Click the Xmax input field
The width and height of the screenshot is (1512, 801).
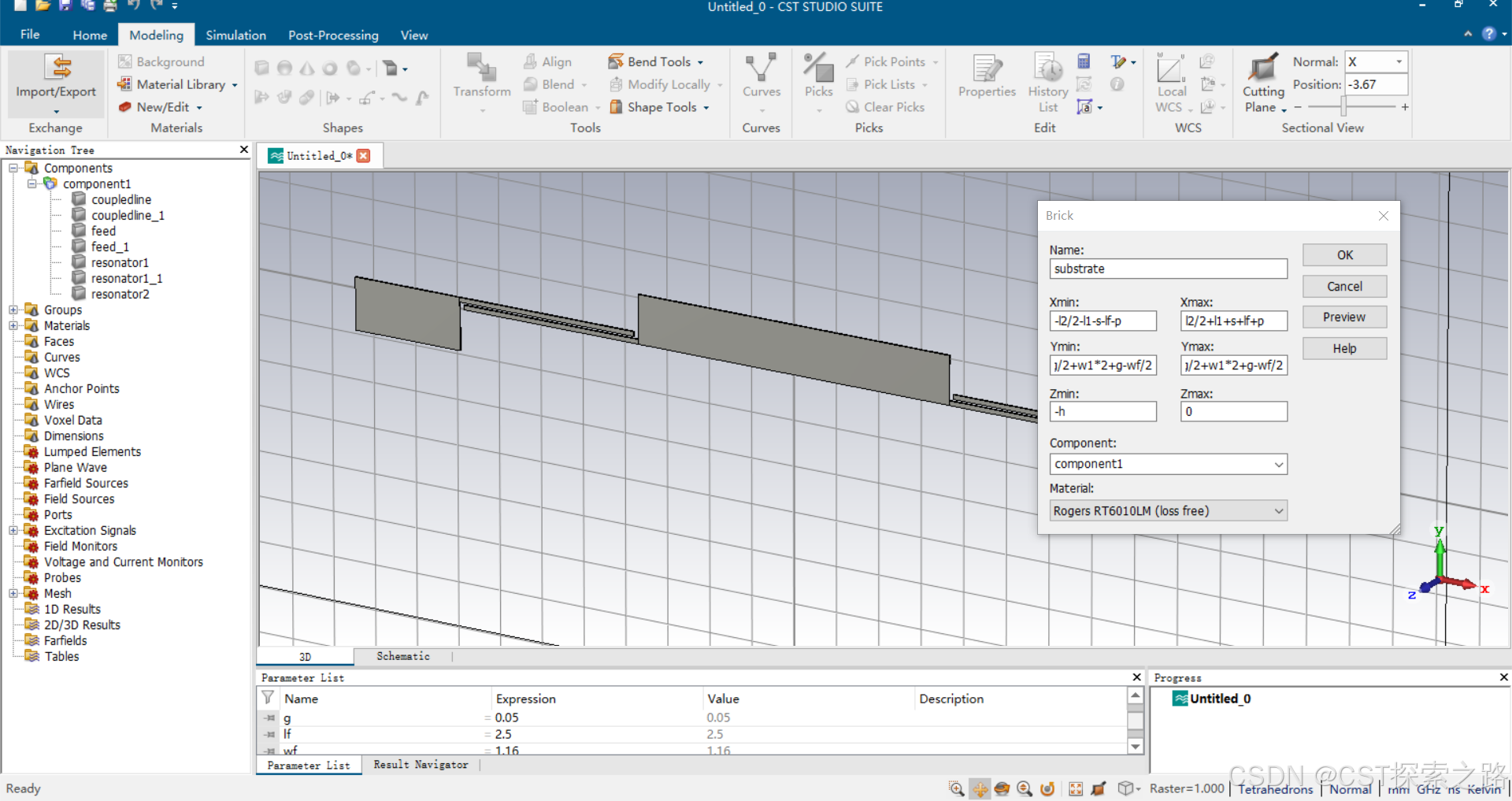point(1233,321)
